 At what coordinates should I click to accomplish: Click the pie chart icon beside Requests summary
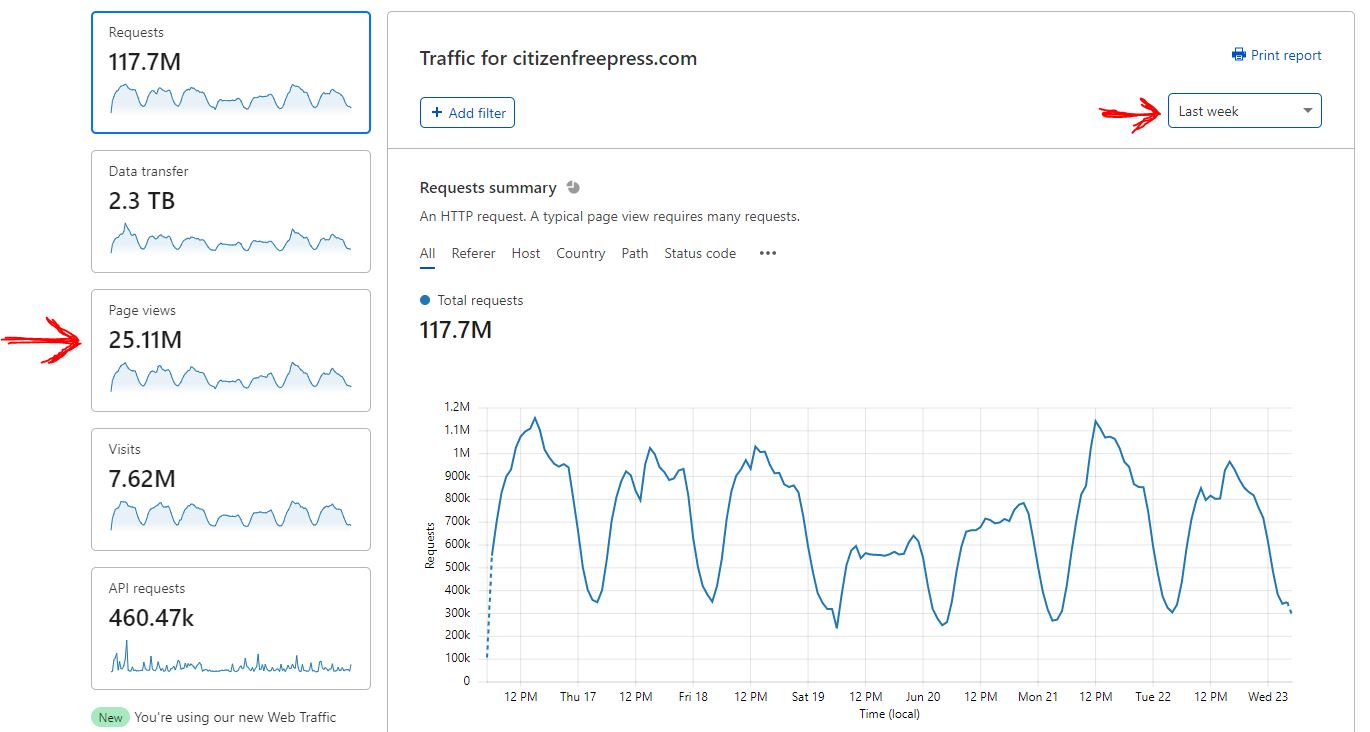(573, 187)
